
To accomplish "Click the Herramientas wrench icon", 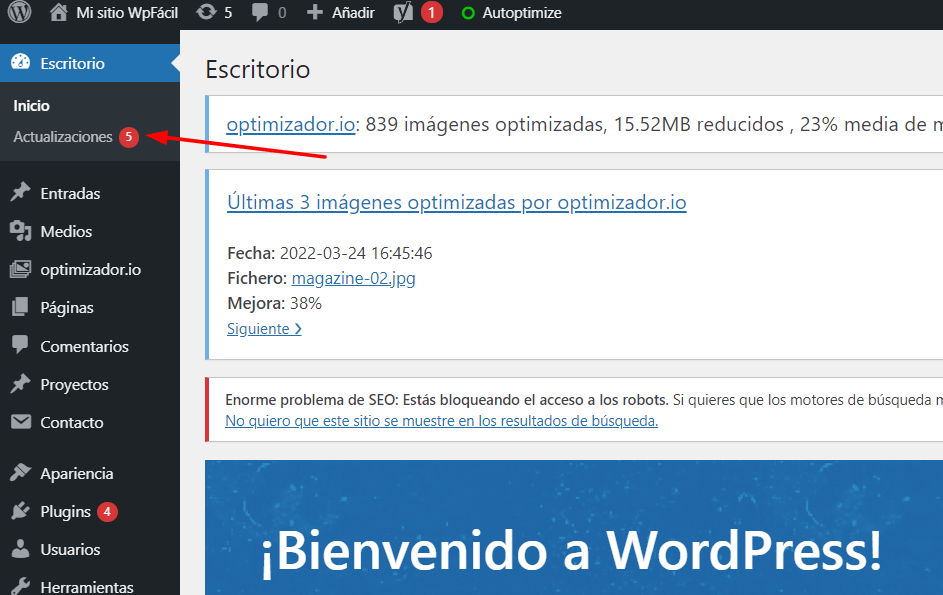I will pos(20,587).
